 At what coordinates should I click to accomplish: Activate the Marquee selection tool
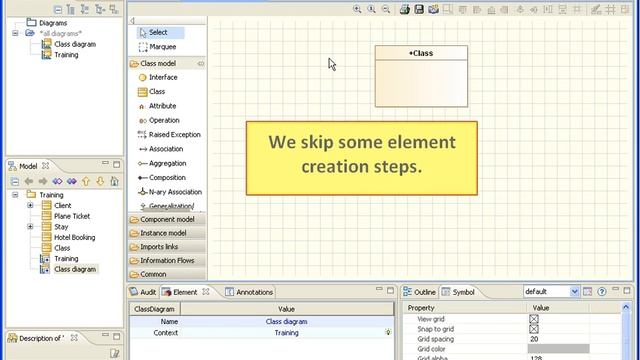158,47
